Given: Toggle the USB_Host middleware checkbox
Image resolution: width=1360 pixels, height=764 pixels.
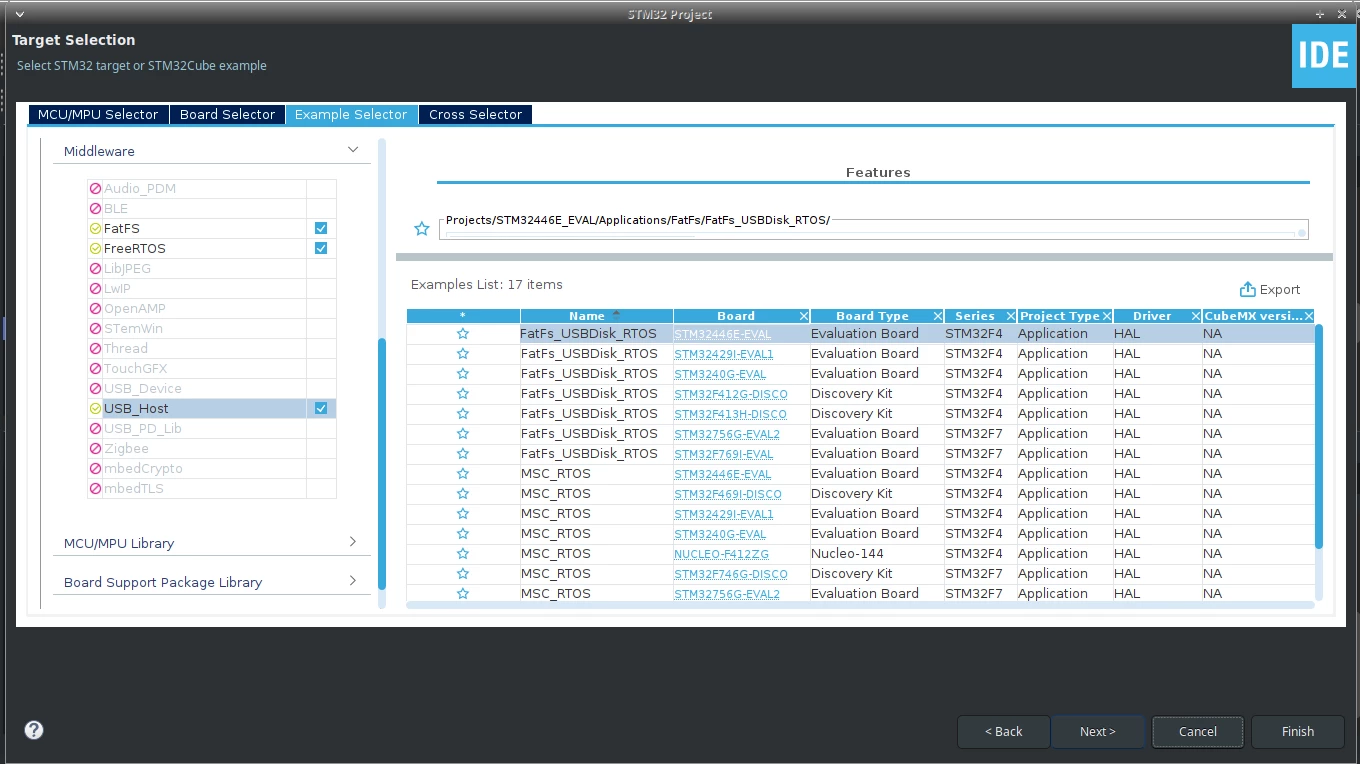Looking at the screenshot, I should tap(321, 409).
